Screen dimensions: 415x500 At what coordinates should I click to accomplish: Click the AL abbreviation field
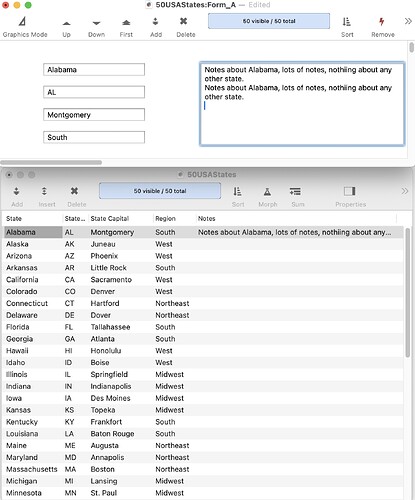tap(94, 92)
